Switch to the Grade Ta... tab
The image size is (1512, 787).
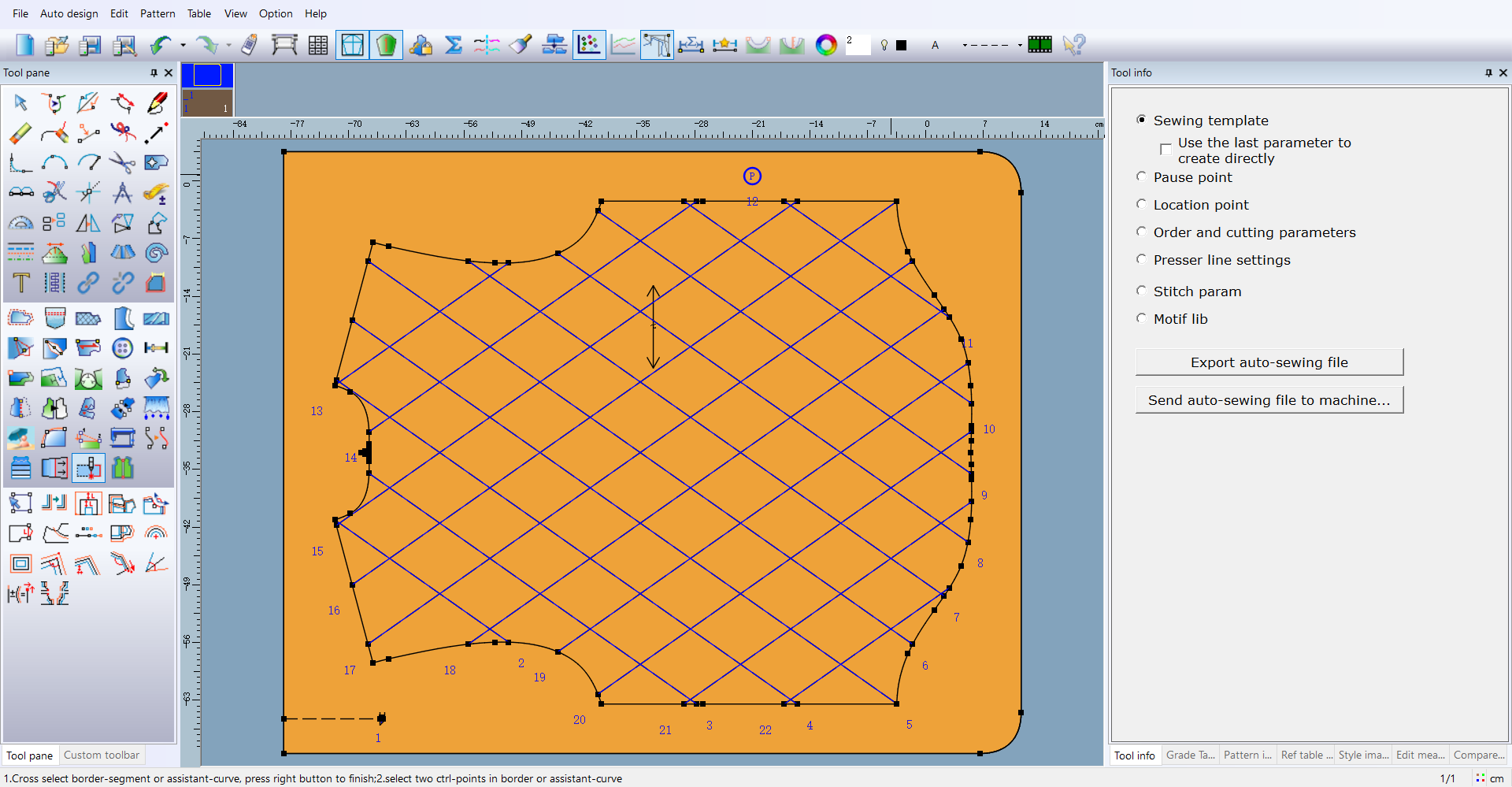(x=1190, y=755)
